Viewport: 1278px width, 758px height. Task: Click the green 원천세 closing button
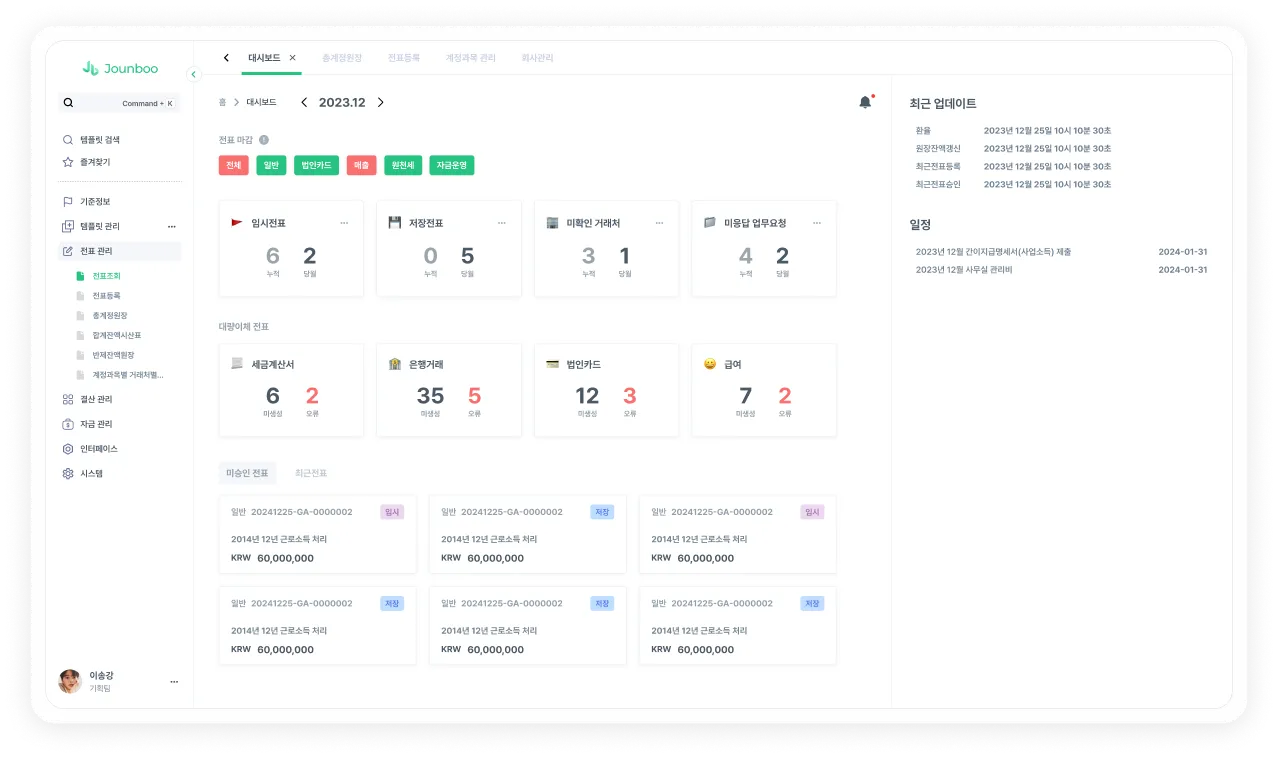point(403,166)
